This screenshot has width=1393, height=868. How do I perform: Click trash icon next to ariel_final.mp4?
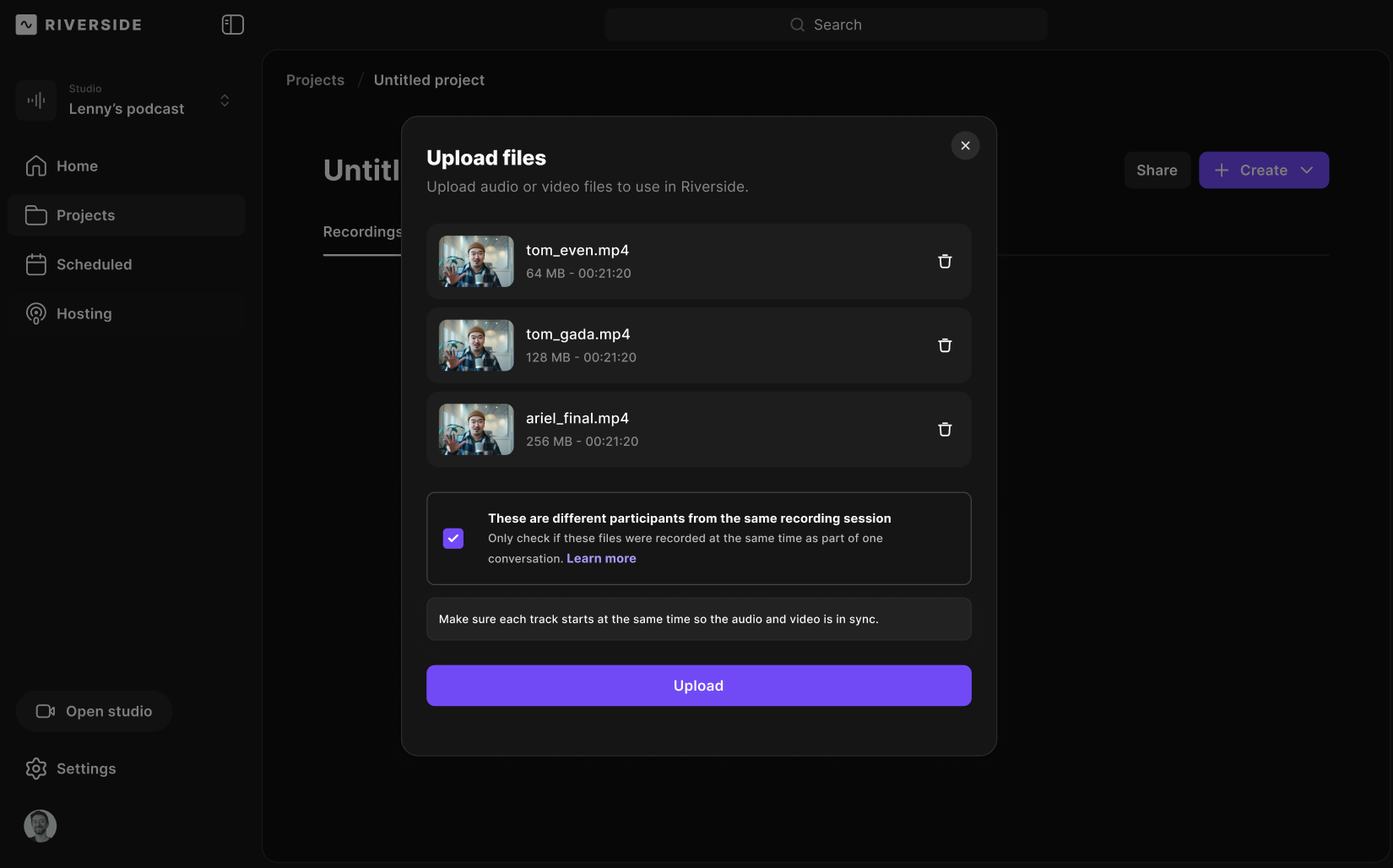[945, 430]
